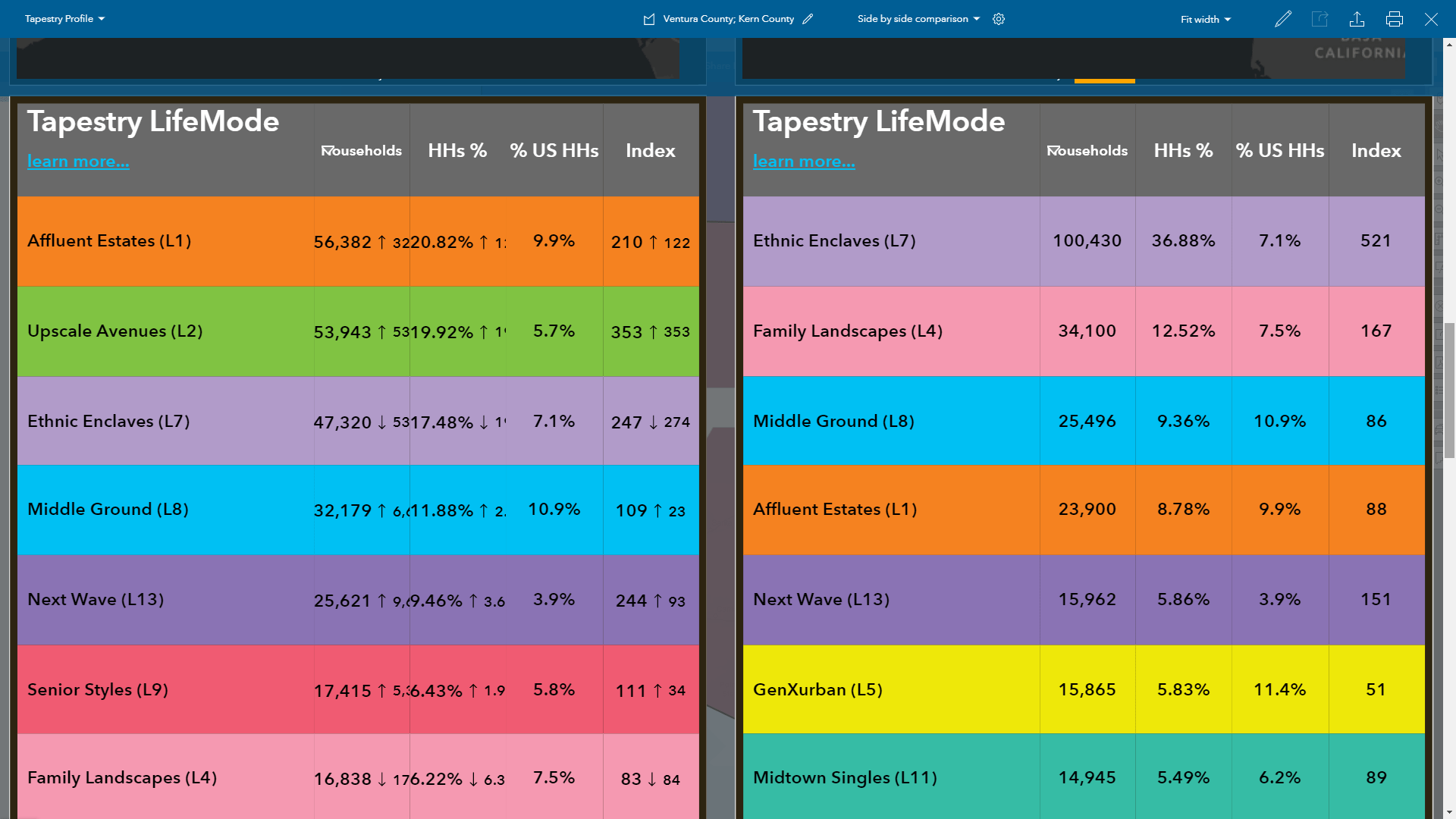Click the grayed share icon in toolbar
Screen dimensions: 1456x819
pos(1319,19)
